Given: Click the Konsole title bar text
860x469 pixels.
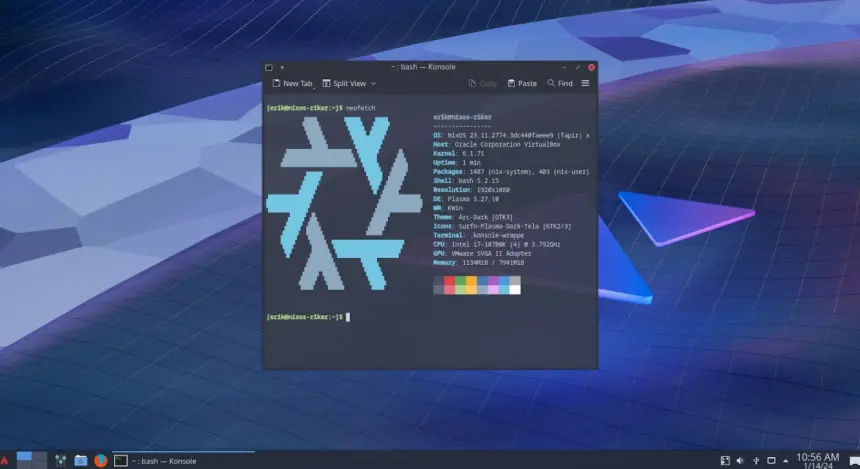Looking at the screenshot, I should pos(423,67).
